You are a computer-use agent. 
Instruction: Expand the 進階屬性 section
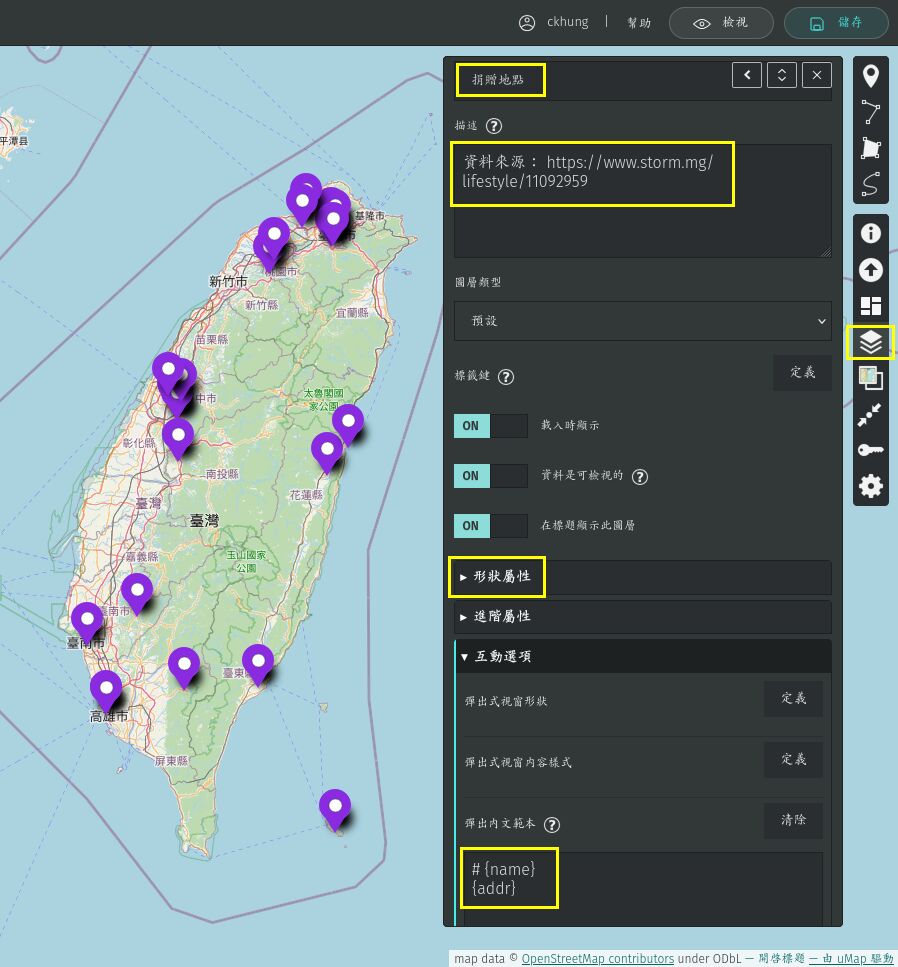click(x=496, y=617)
